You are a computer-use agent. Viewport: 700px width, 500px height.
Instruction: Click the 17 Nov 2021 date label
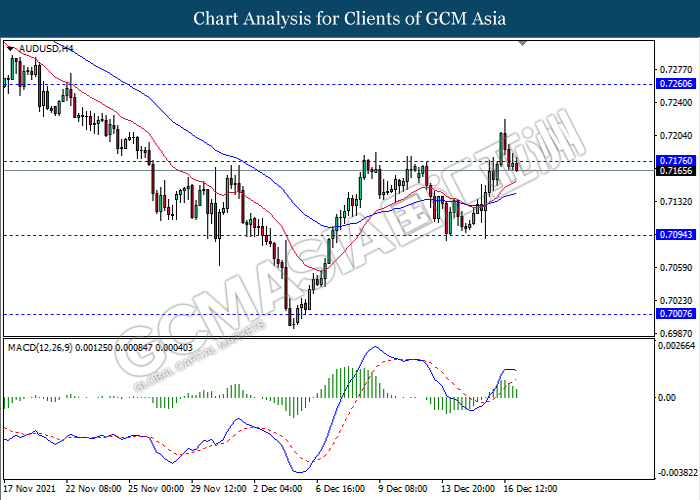coord(29,488)
